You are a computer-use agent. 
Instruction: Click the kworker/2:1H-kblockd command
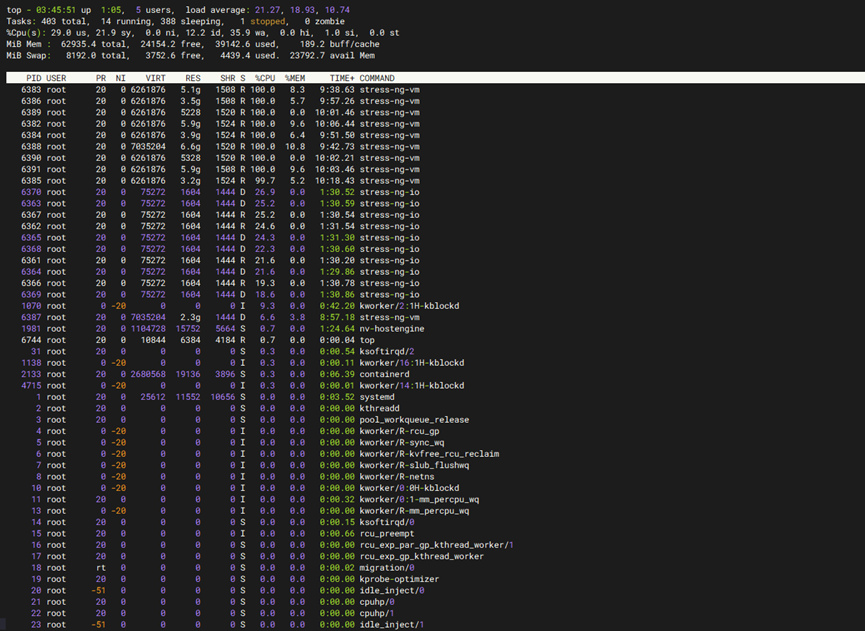[x=409, y=306]
